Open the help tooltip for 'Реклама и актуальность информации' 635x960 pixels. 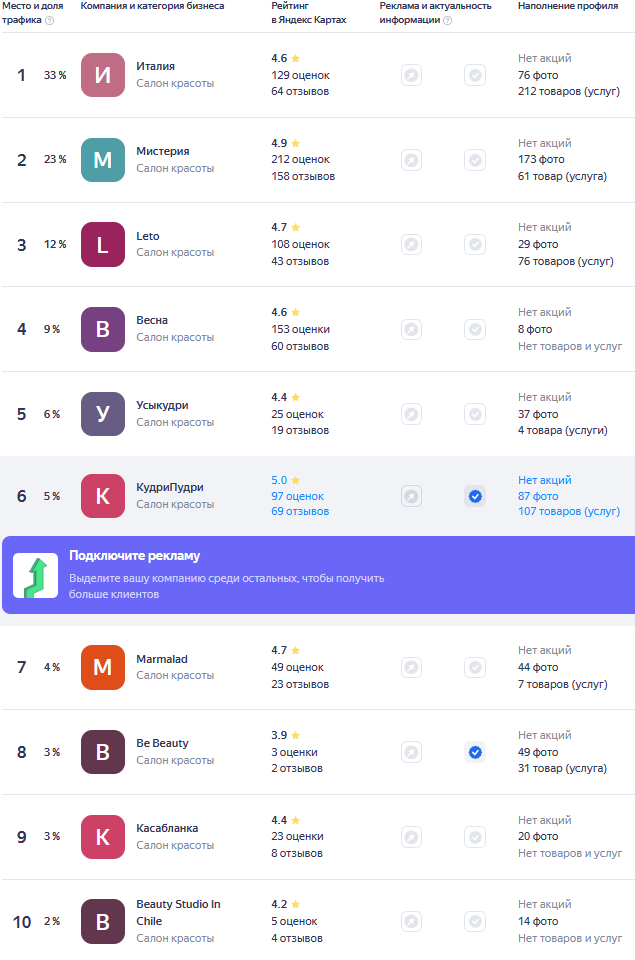click(x=448, y=20)
